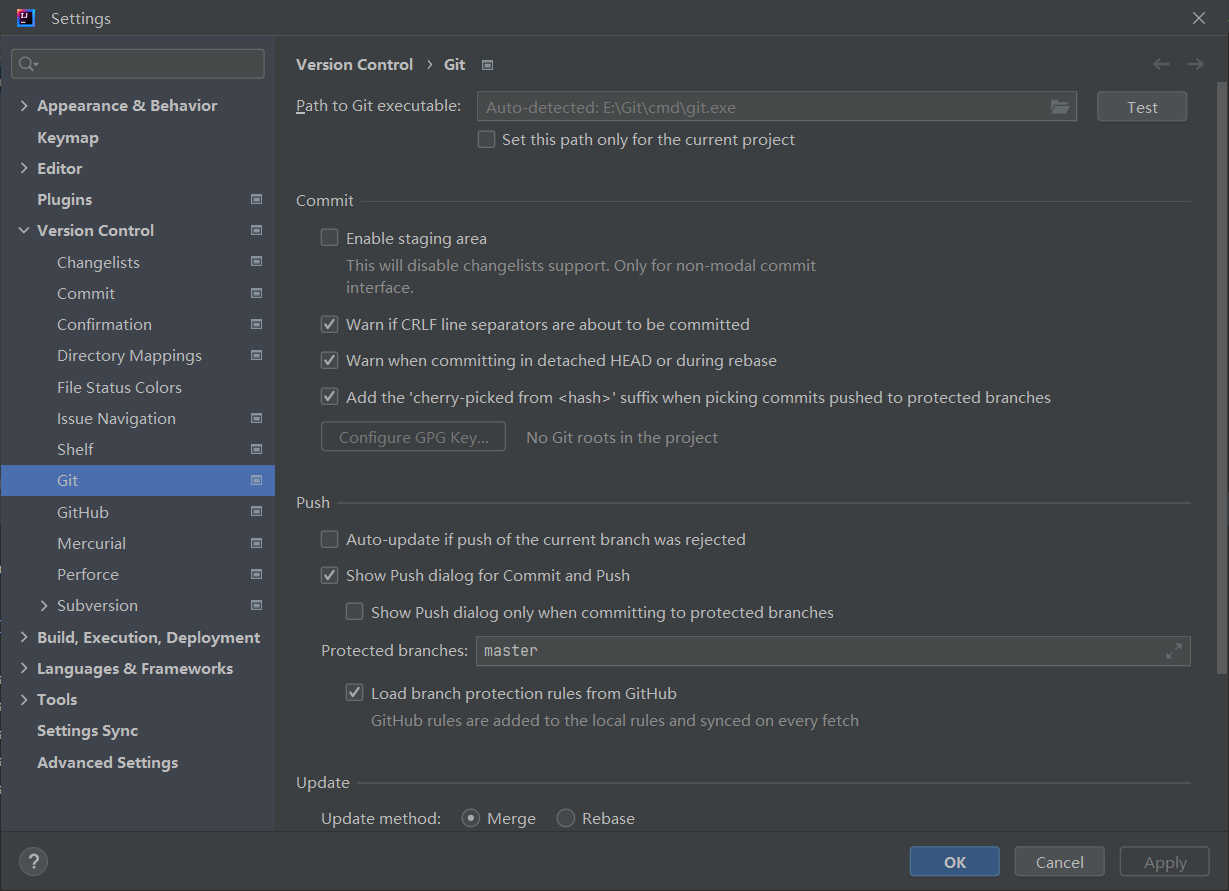Disable Load branch protection rules from GitHub

(354, 693)
